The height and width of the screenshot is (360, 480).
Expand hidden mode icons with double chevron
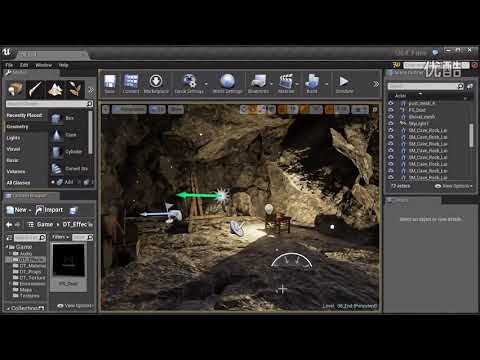[91, 90]
